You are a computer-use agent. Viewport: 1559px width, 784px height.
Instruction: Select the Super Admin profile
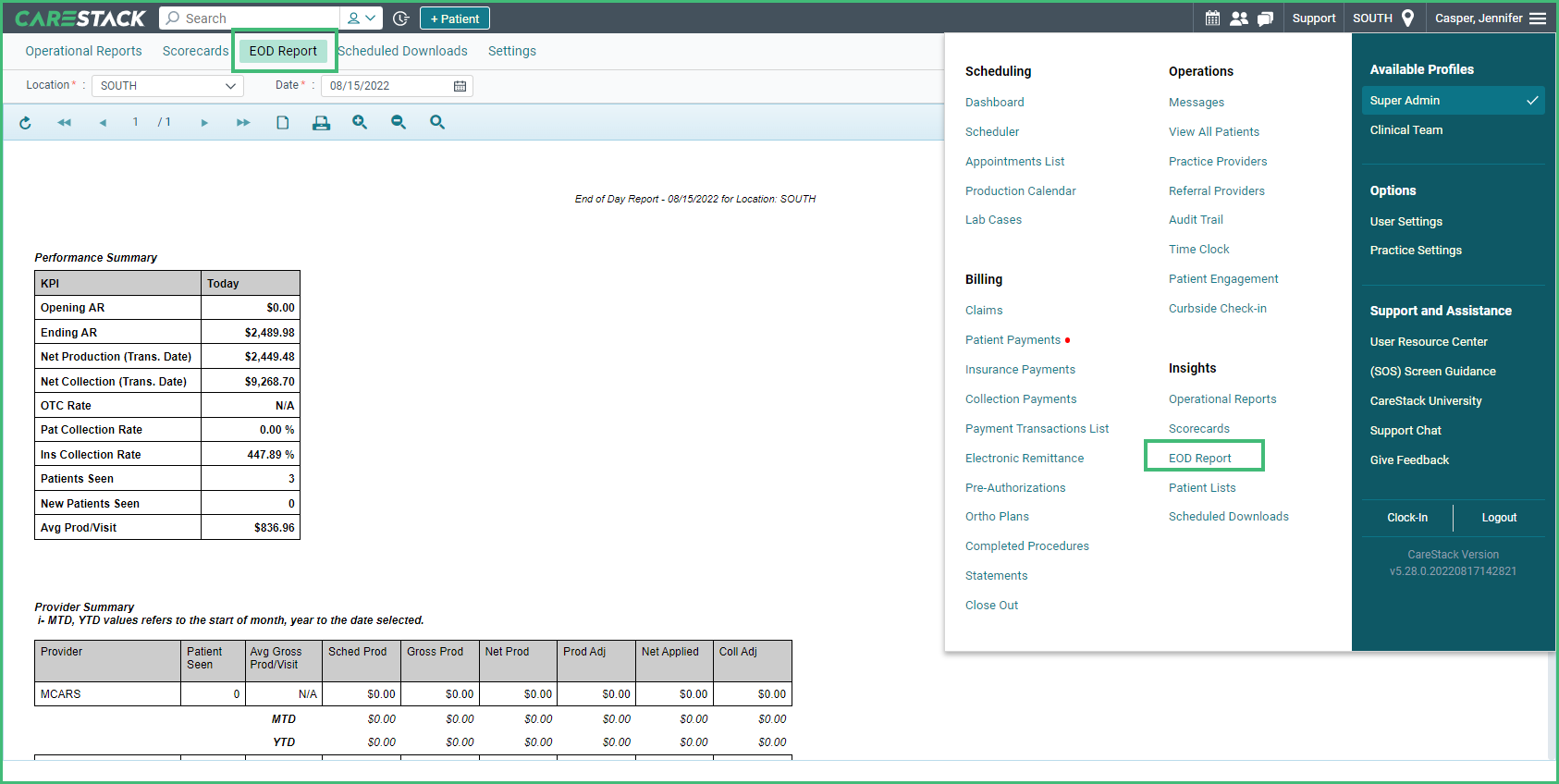click(1453, 101)
